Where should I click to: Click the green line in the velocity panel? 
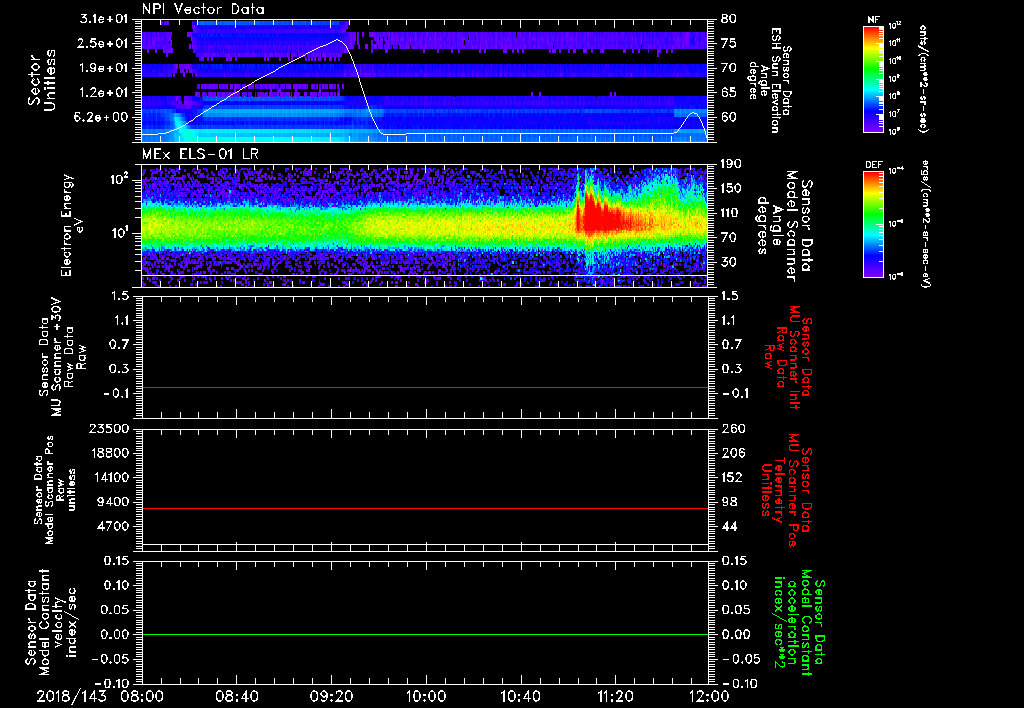(424, 634)
